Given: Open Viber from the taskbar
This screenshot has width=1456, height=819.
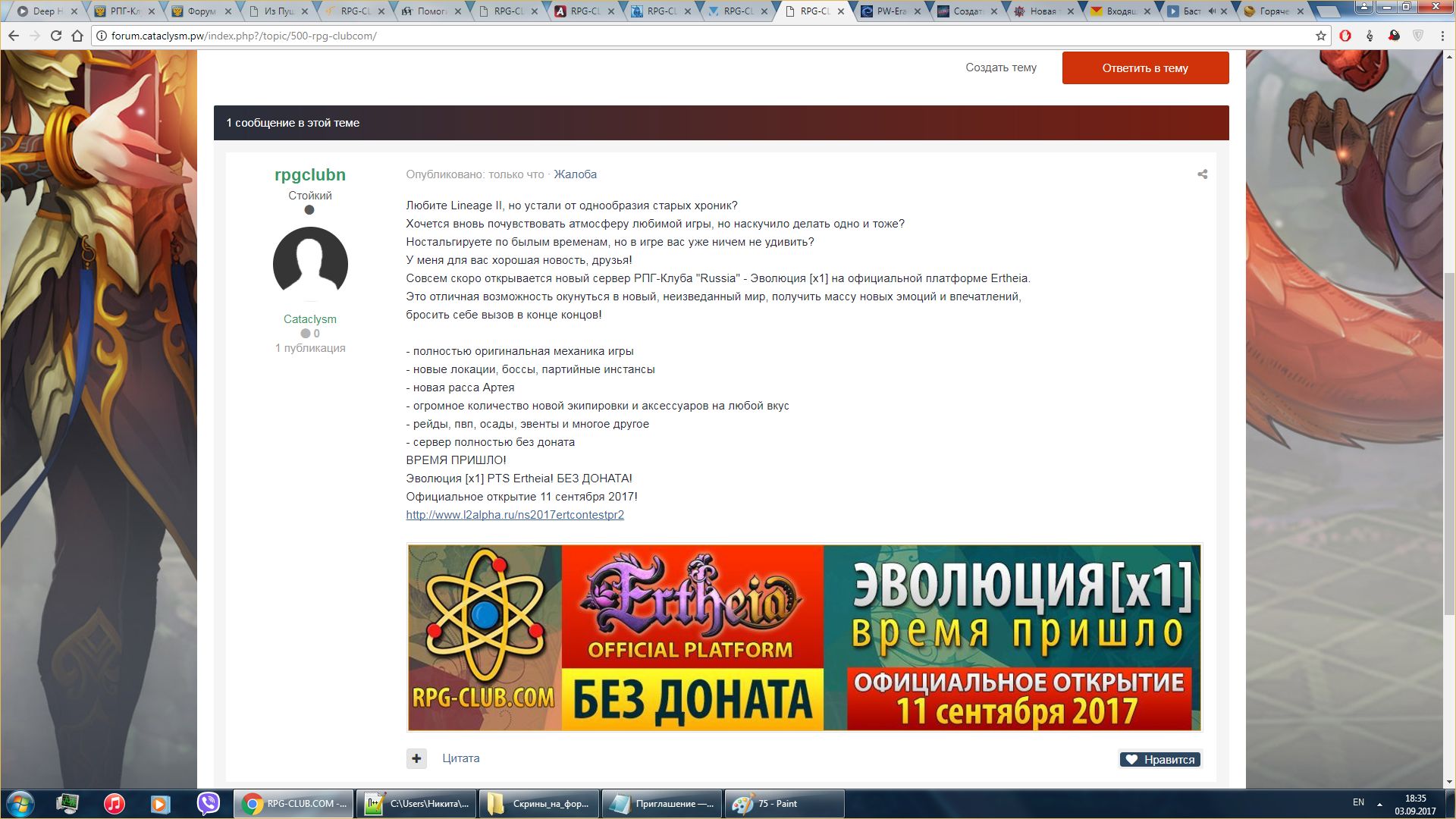Looking at the screenshot, I should (208, 804).
